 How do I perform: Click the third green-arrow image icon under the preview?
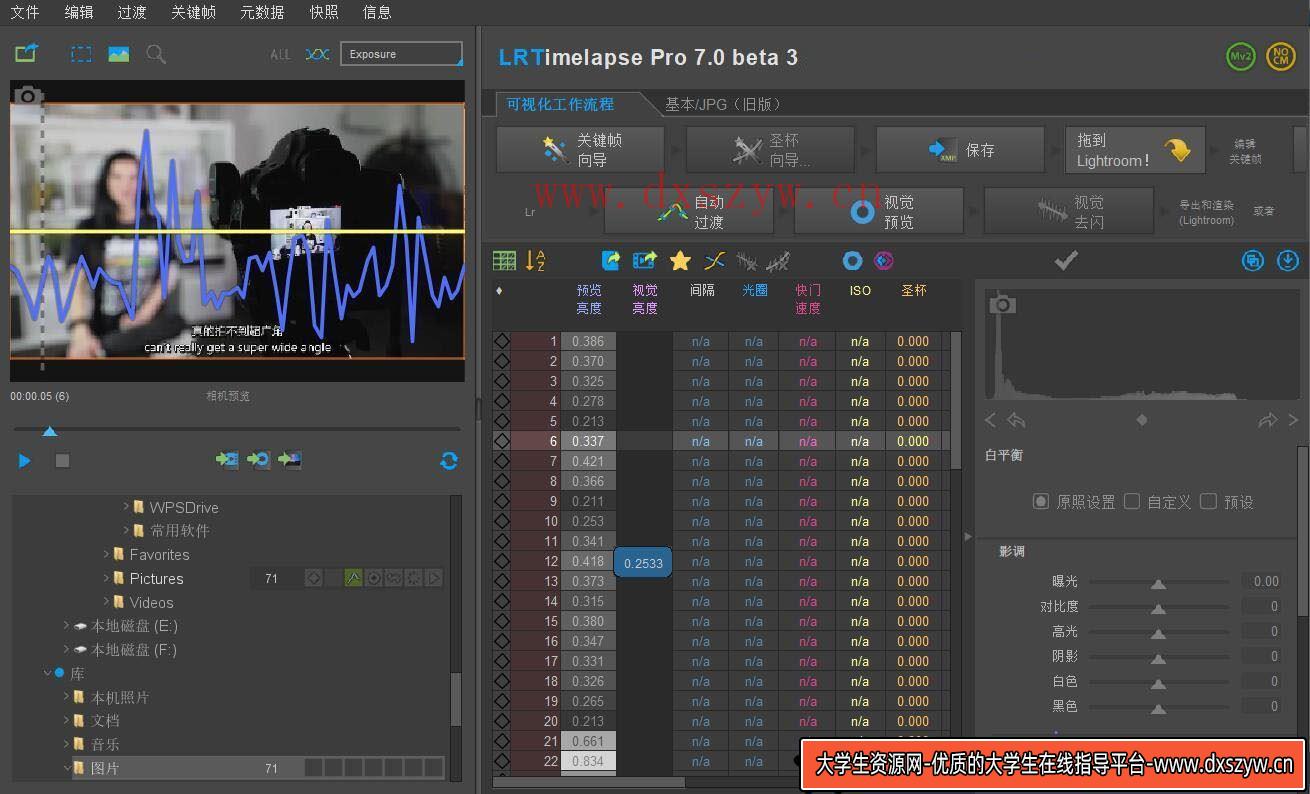tap(290, 460)
